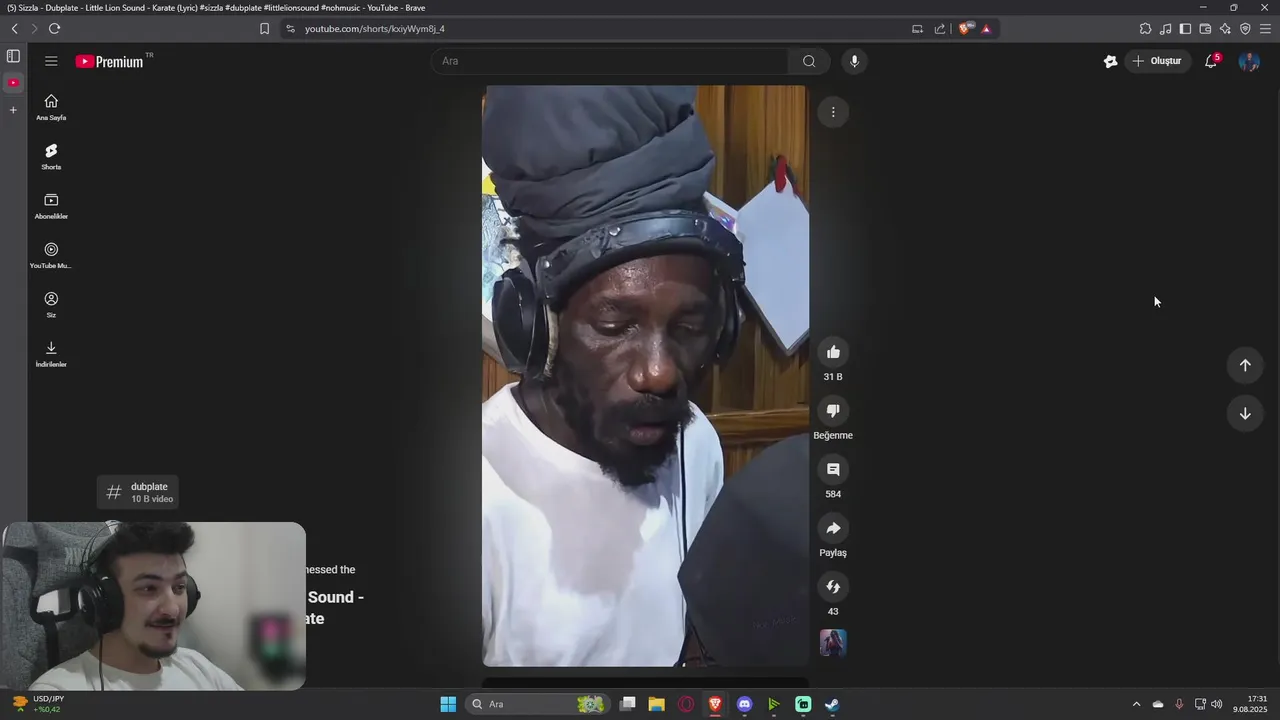Click the YouTube search magnifier button

(809, 61)
